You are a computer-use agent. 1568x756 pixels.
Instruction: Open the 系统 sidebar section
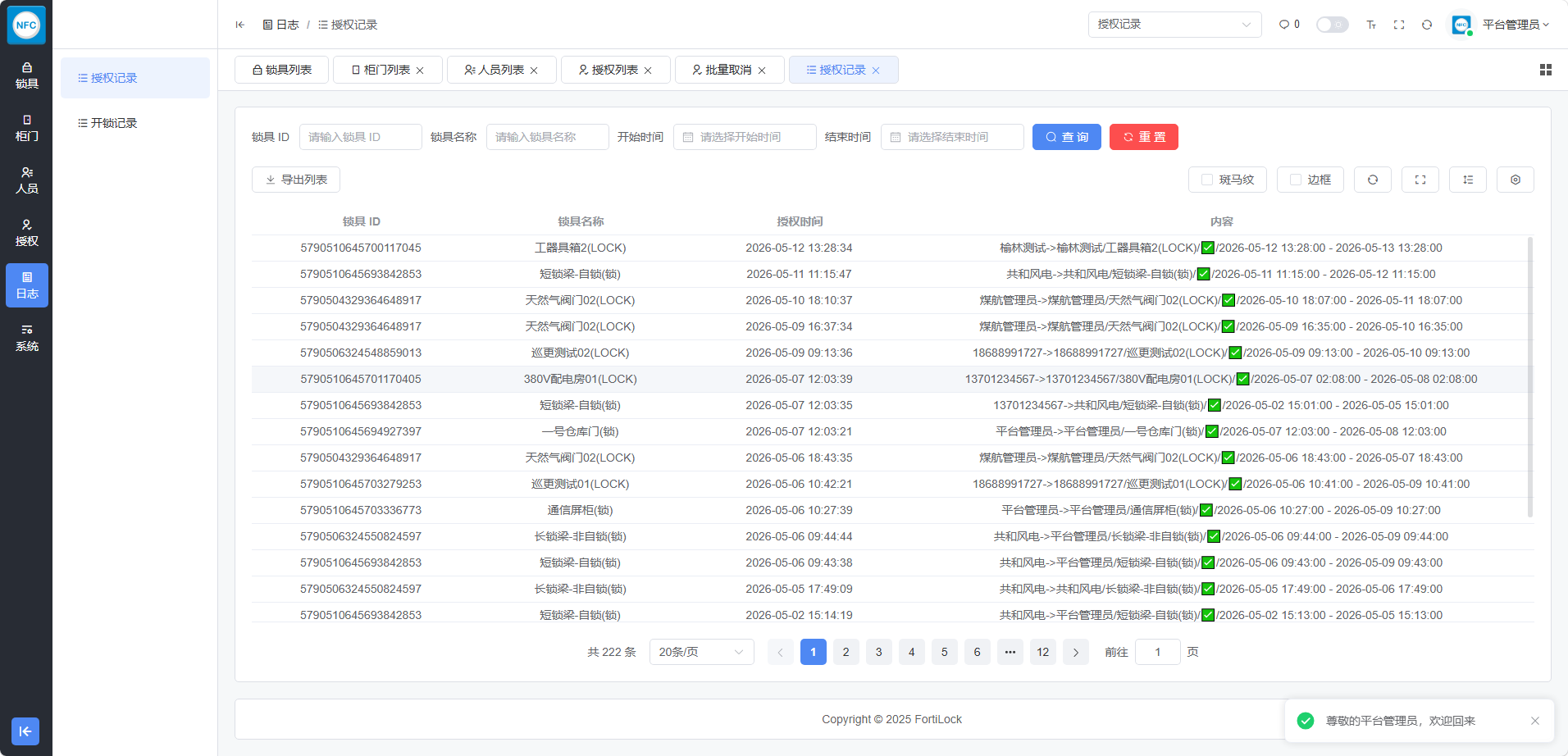coord(26,338)
